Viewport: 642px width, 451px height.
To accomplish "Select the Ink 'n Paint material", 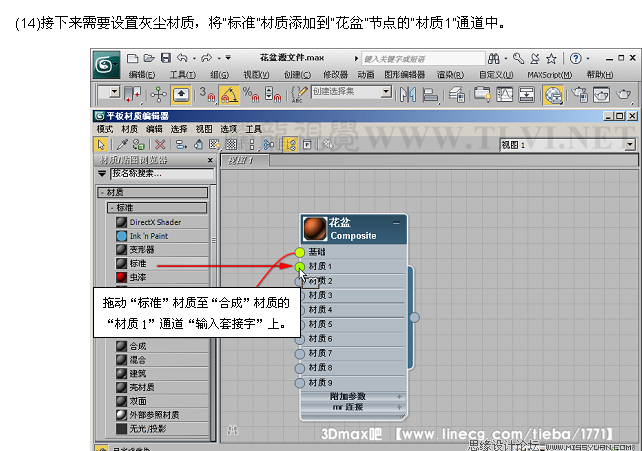I will point(162,236).
